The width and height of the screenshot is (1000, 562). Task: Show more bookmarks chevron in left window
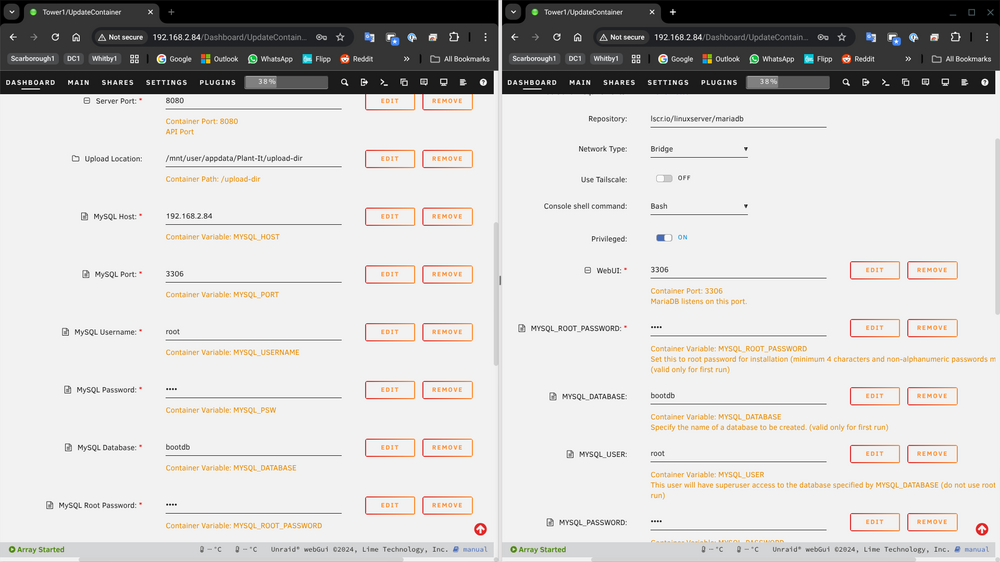[x=406, y=59]
